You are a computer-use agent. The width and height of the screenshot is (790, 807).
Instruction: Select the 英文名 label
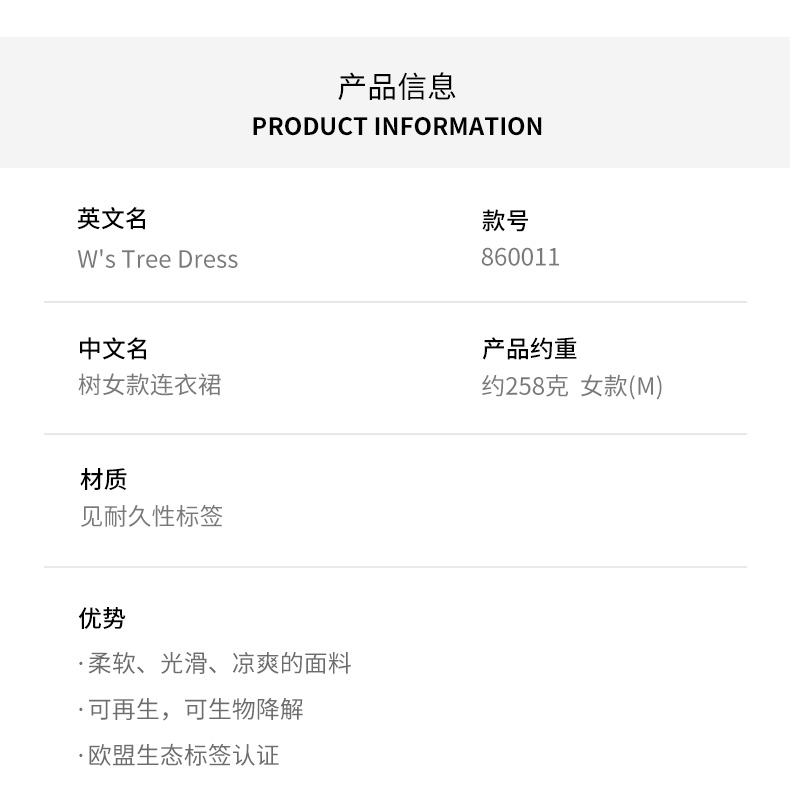tap(112, 218)
